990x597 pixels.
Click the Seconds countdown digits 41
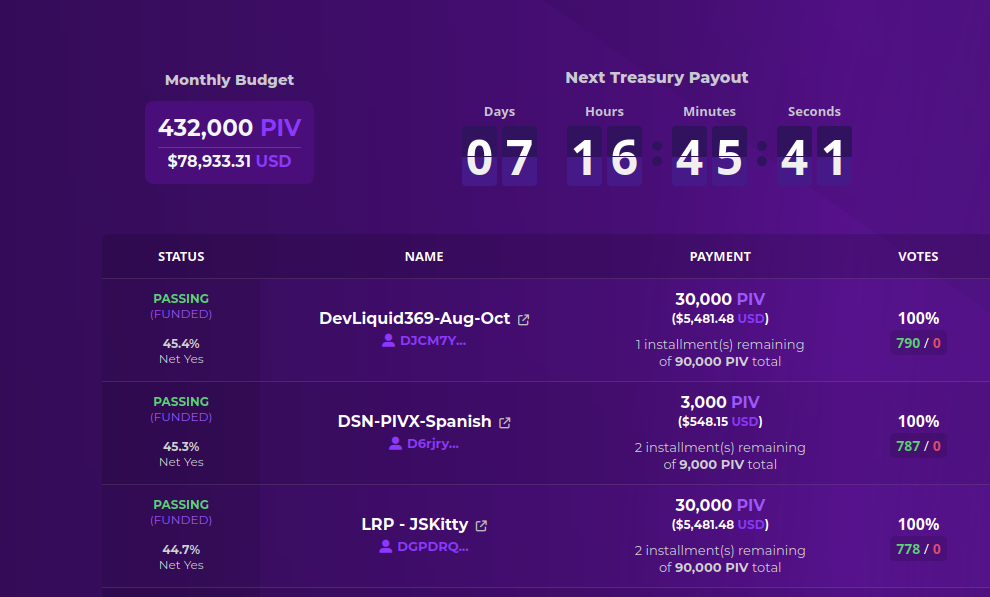pyautogui.click(x=814, y=156)
